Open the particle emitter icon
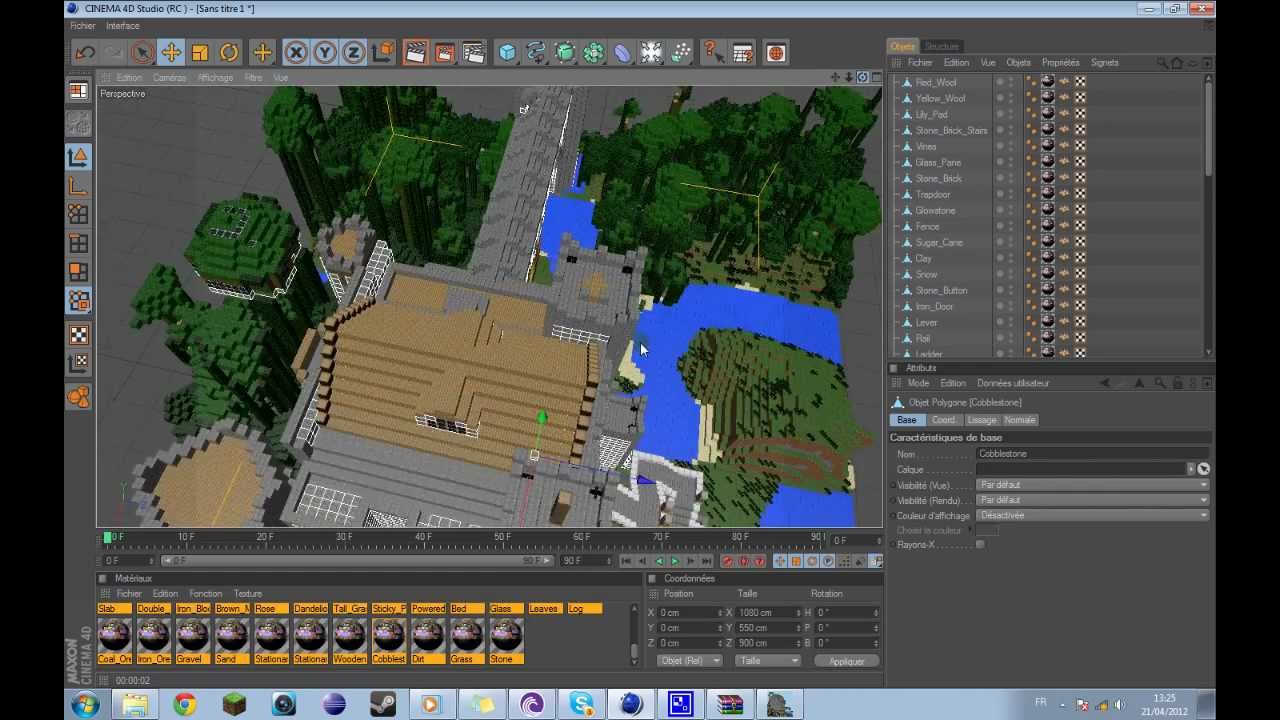1280x720 pixels. [681, 53]
